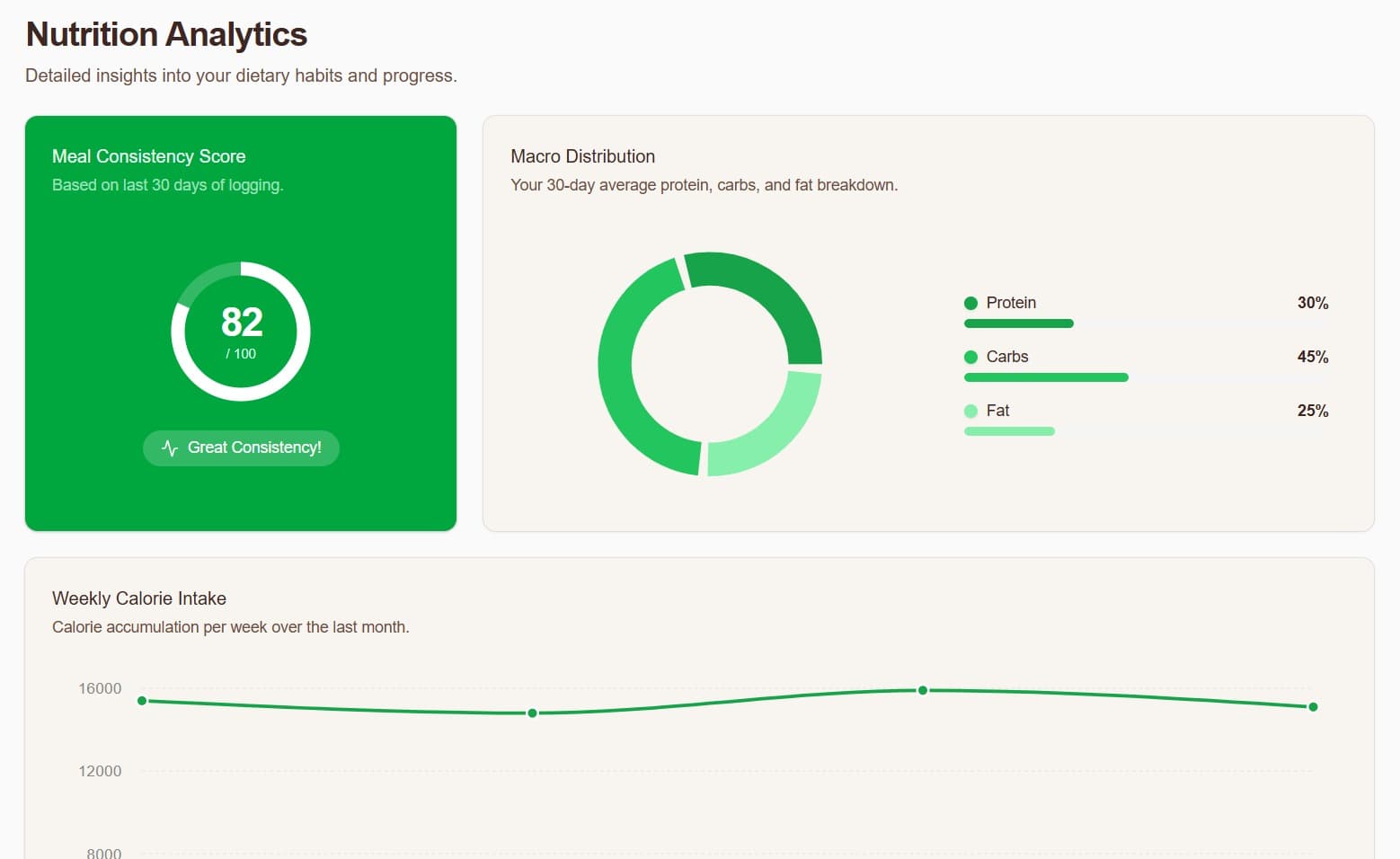This screenshot has width=1400, height=859.
Task: Click the Carbs progress bar
Action: pos(1146,377)
